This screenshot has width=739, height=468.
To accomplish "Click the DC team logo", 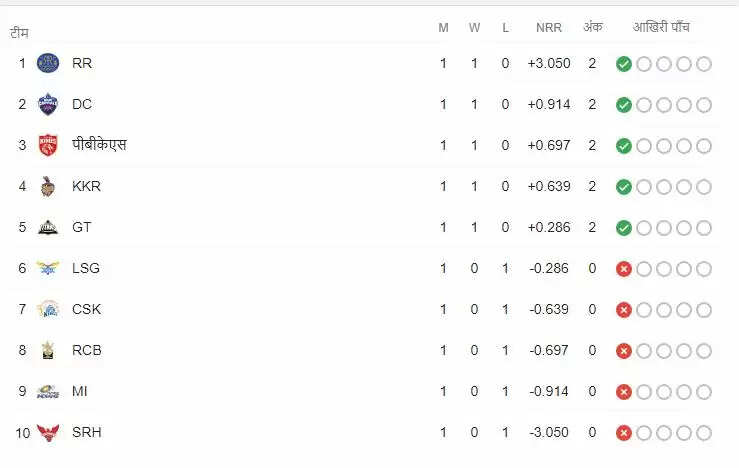I will 48,104.
